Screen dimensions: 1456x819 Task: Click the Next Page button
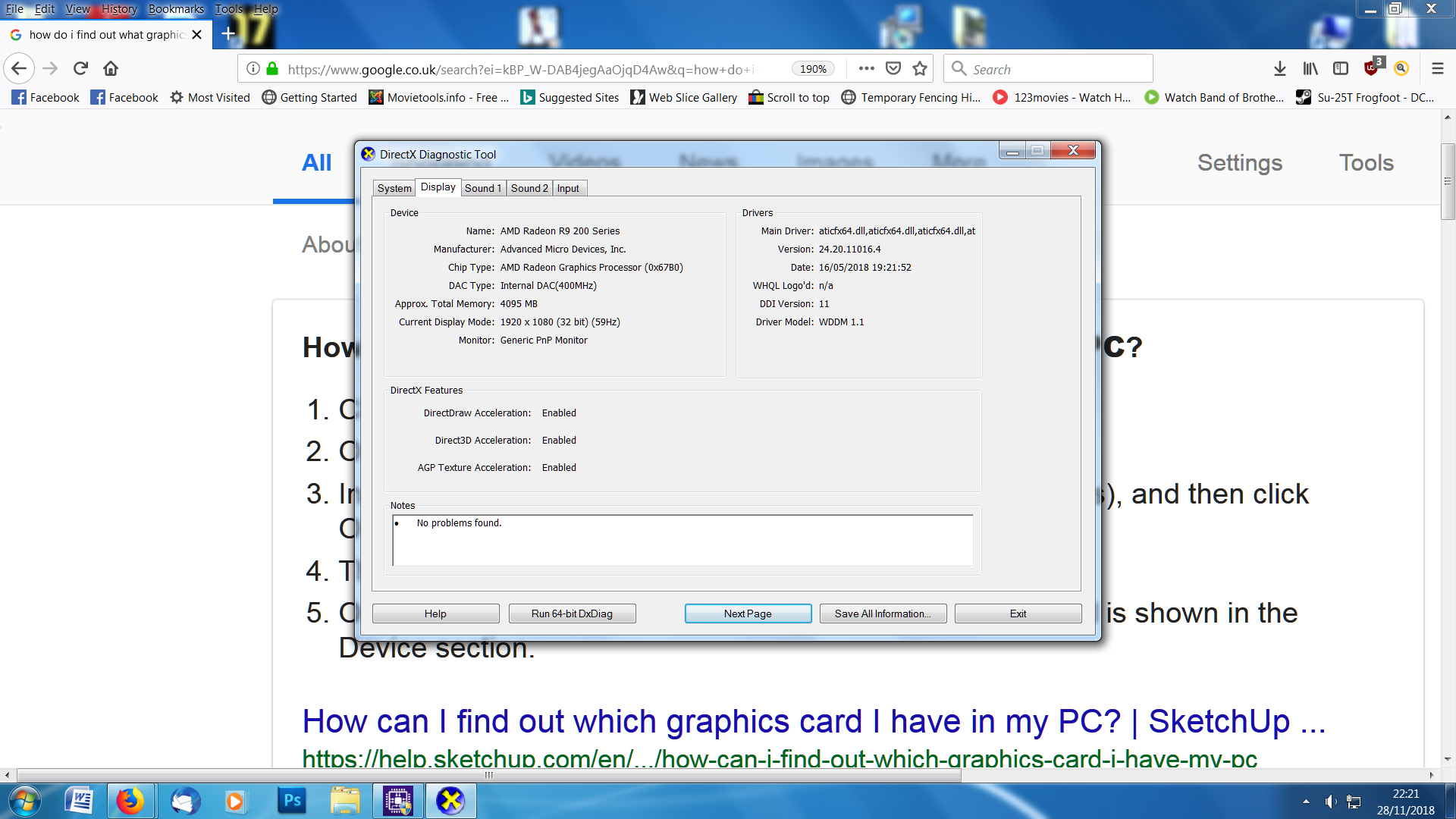748,613
